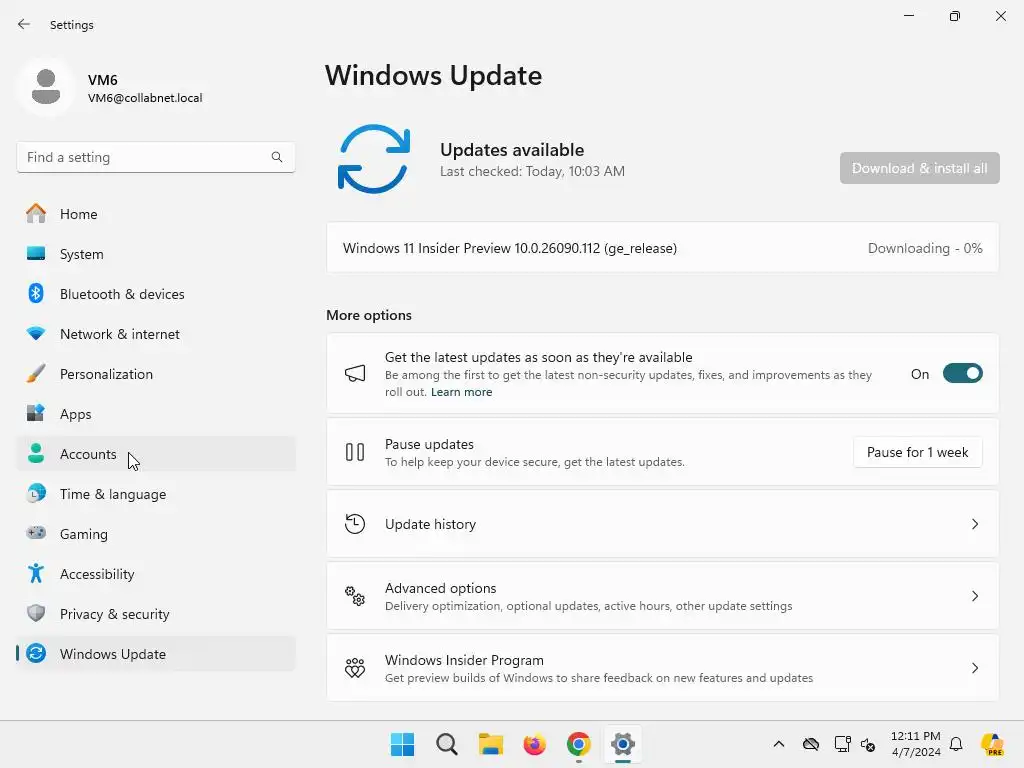
Task: Open System settings category
Action: click(156, 253)
